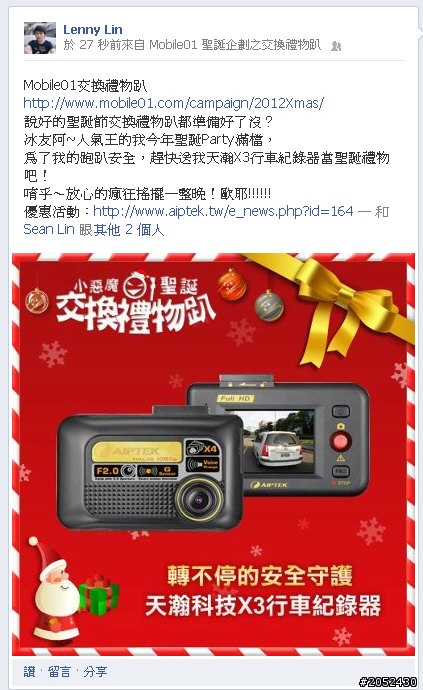This screenshot has width=423, height=690.
Task: Click the friends audience icon beside timestamp
Action: pyautogui.click(x=336, y=46)
